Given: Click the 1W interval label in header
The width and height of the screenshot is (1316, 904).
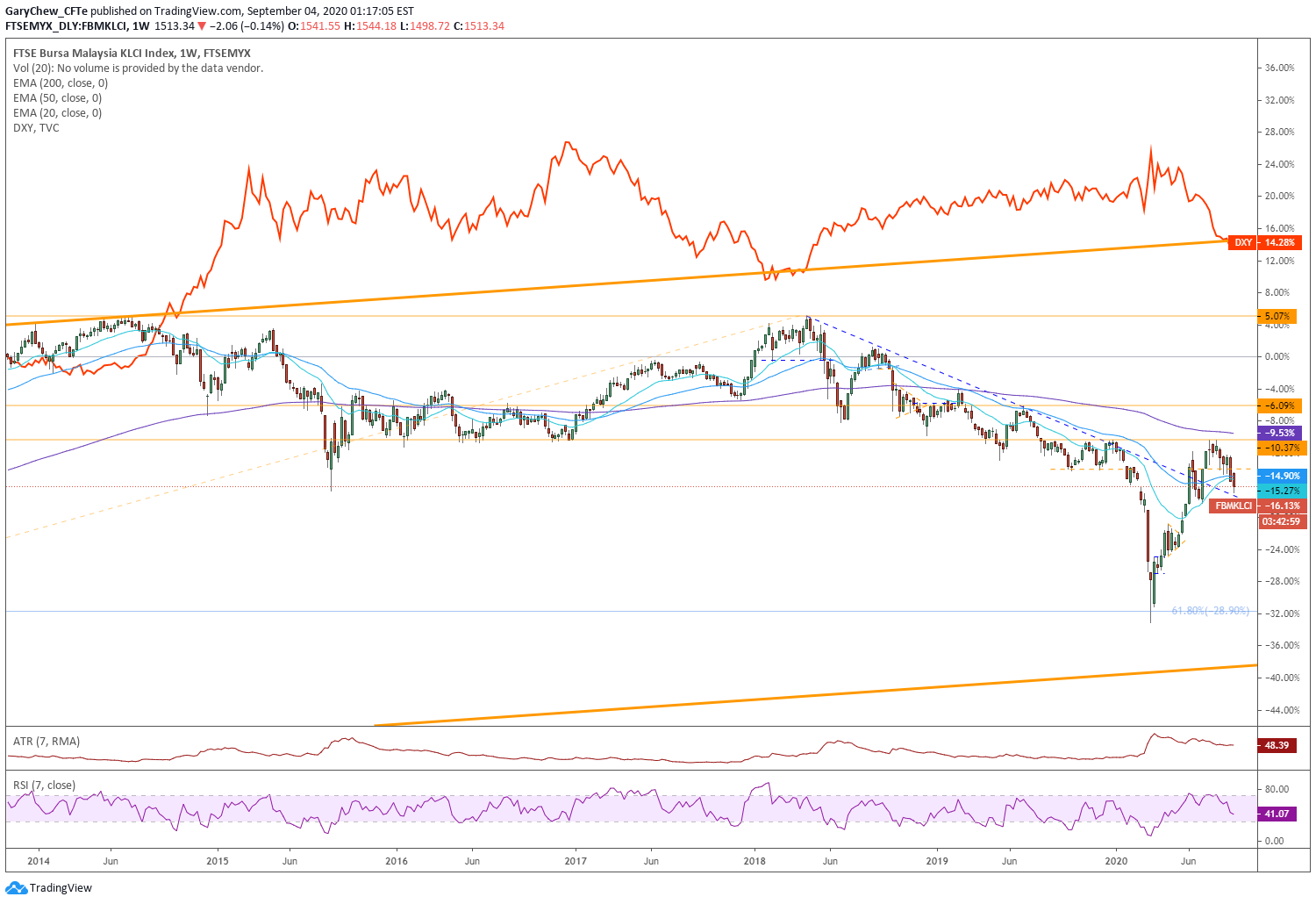Looking at the screenshot, I should point(140,26).
